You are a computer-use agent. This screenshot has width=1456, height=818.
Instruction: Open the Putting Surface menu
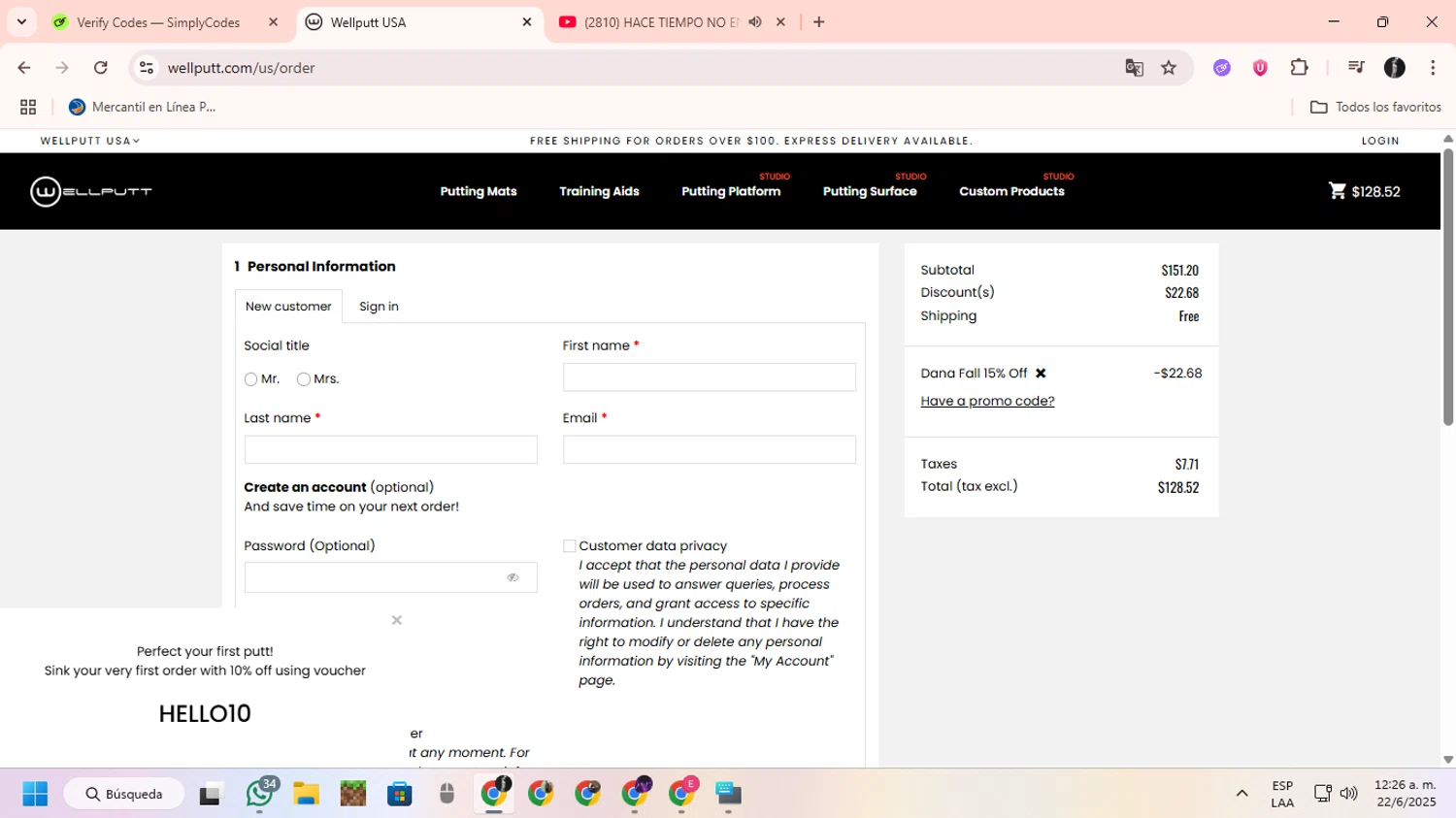(x=870, y=191)
